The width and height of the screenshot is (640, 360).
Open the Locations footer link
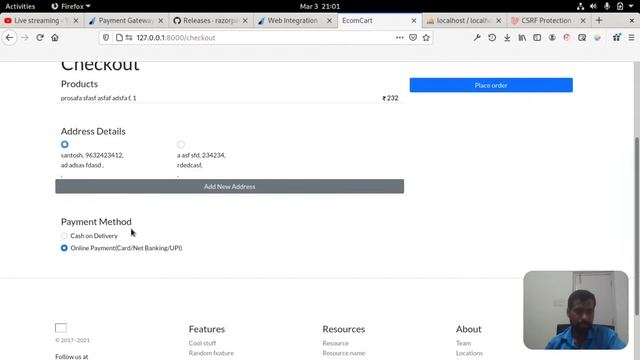(469, 353)
